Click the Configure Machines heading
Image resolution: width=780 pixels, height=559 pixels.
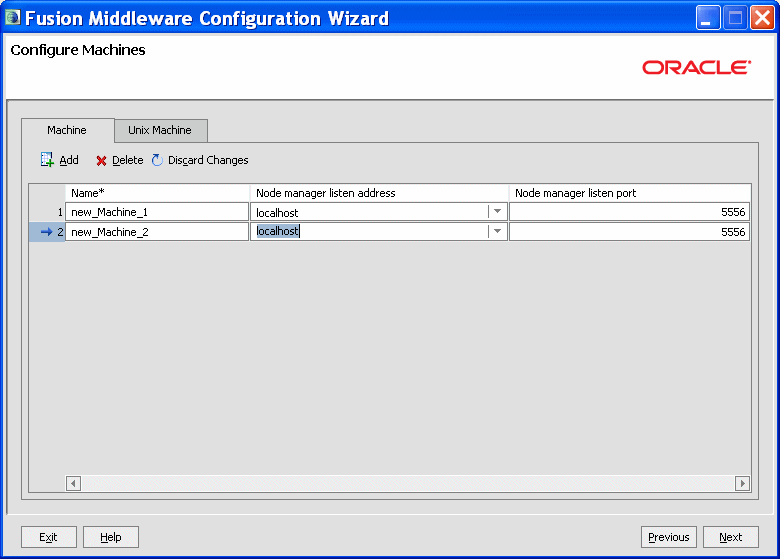(78, 50)
